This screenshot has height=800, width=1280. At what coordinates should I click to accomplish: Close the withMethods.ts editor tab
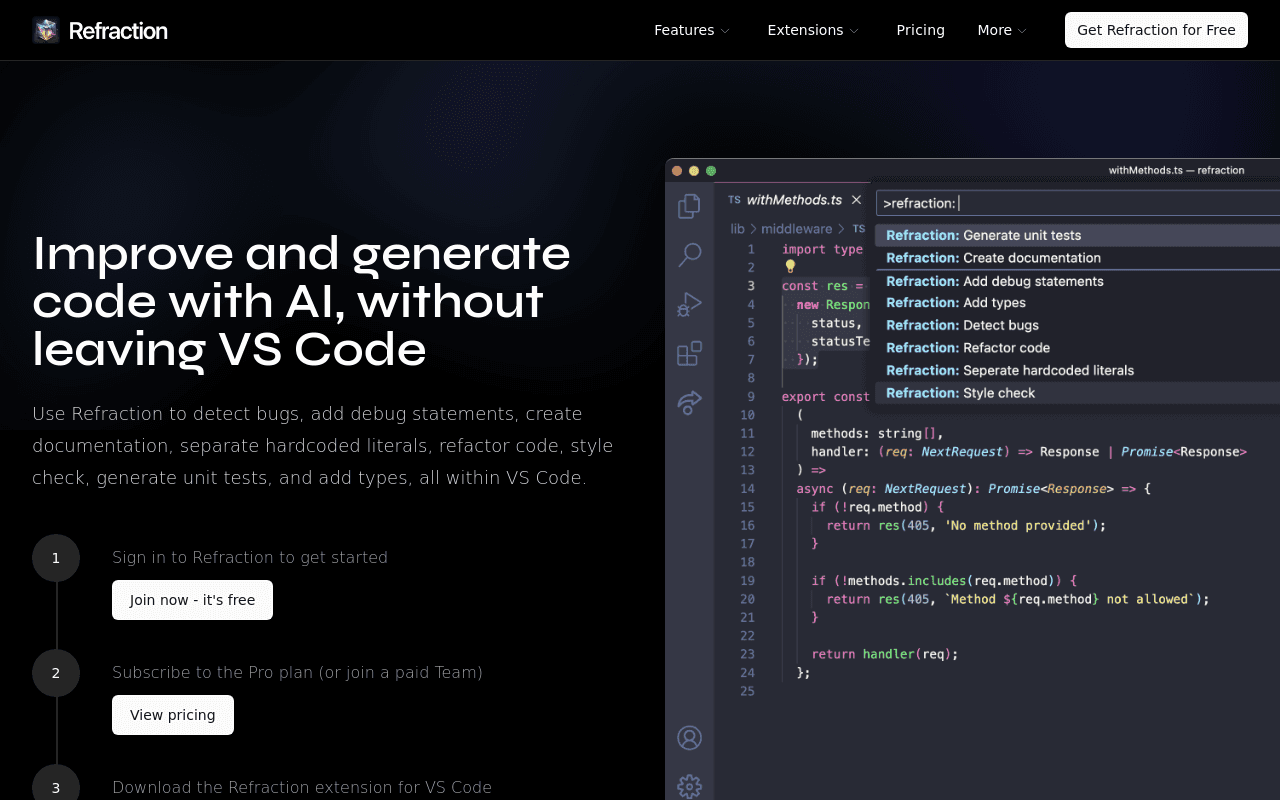856,200
